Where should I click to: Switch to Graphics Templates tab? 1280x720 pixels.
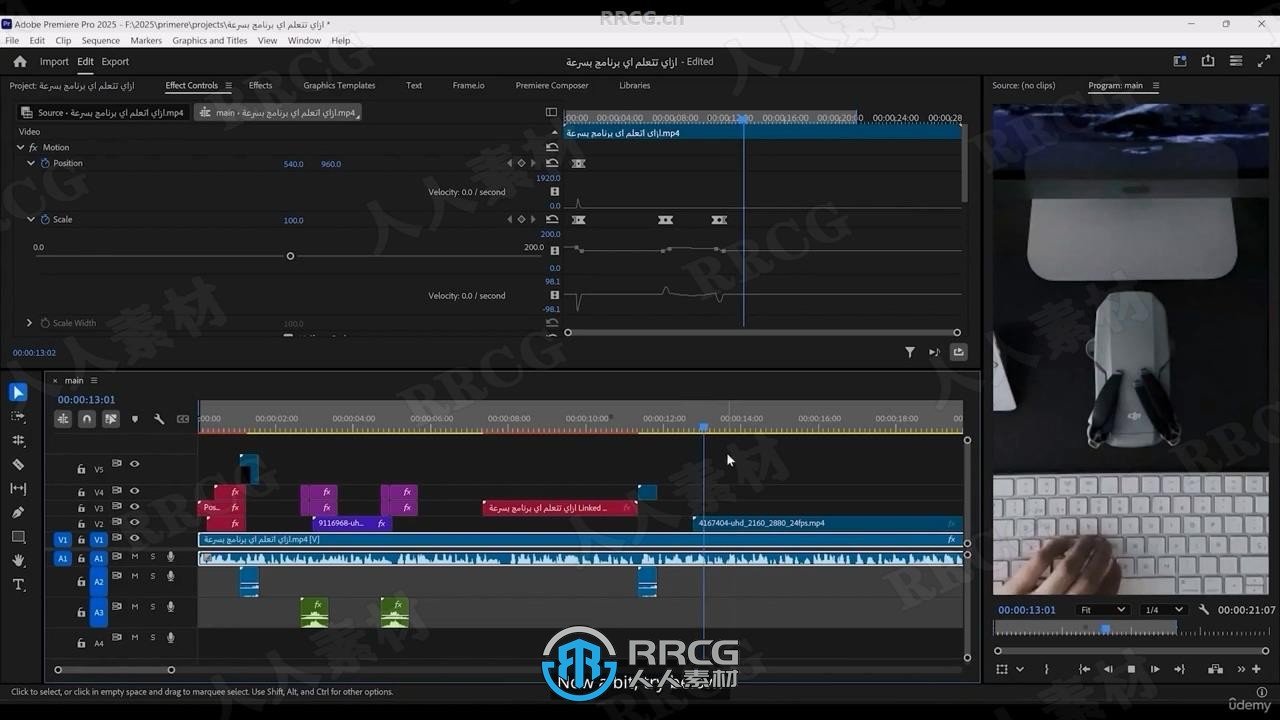(x=339, y=85)
